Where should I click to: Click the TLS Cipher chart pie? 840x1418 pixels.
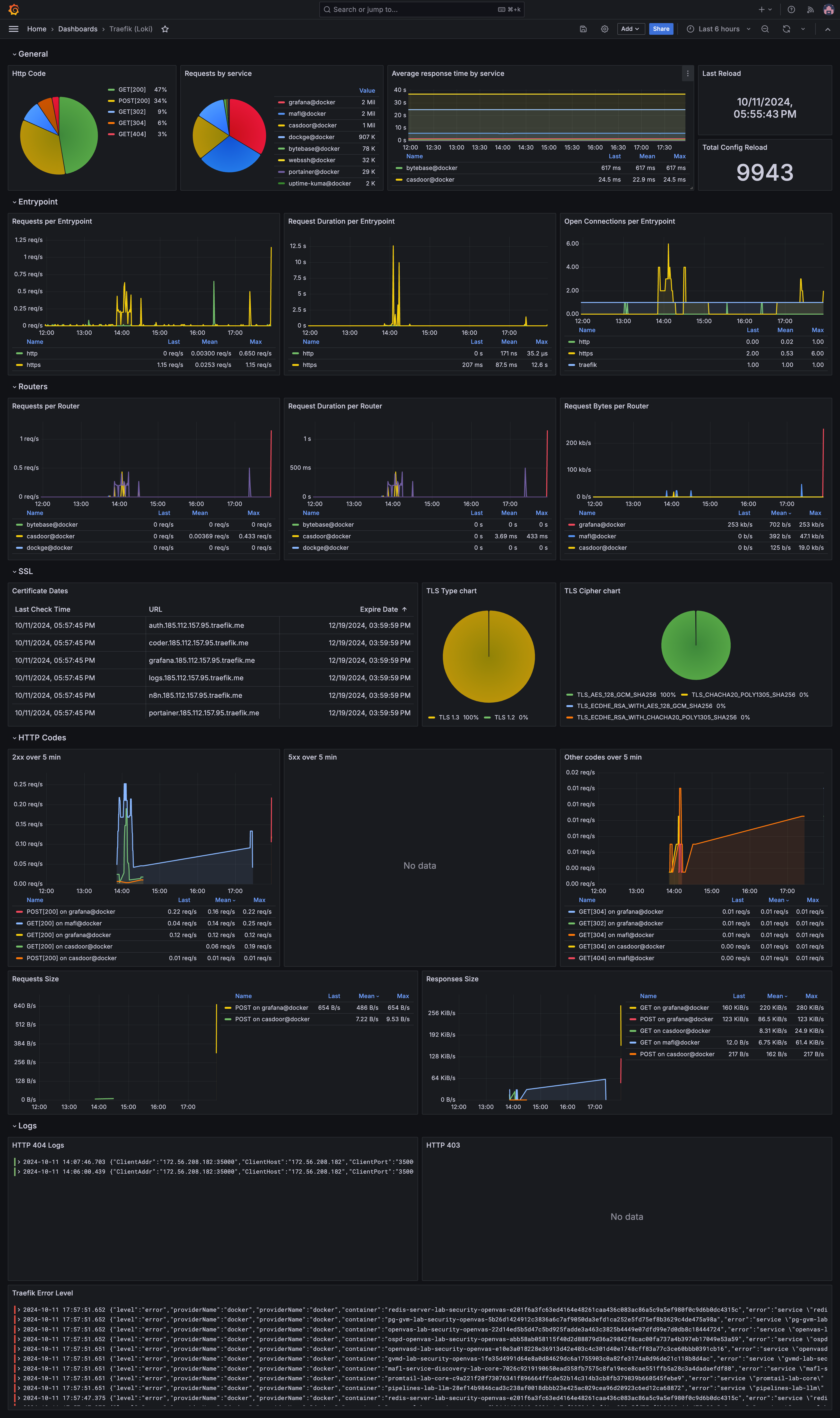696,645
